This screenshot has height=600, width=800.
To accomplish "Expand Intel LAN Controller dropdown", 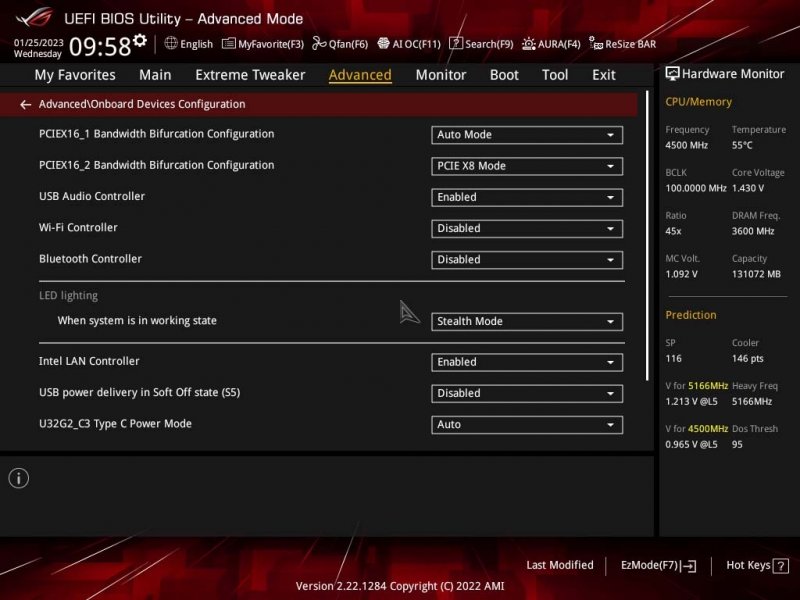I will [527, 362].
